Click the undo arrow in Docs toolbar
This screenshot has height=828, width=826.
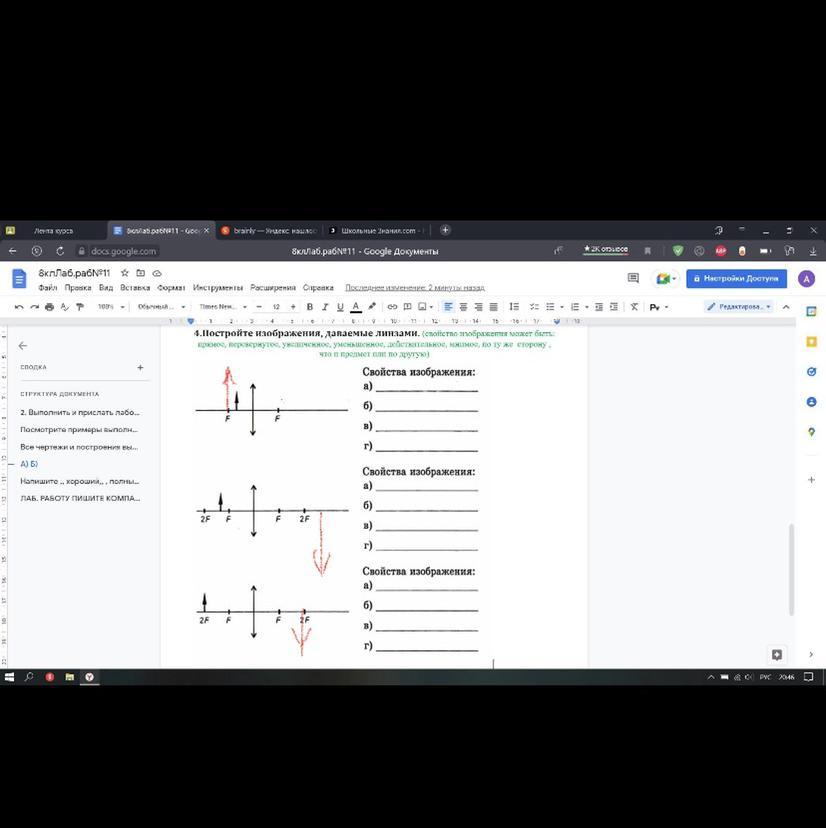19,307
